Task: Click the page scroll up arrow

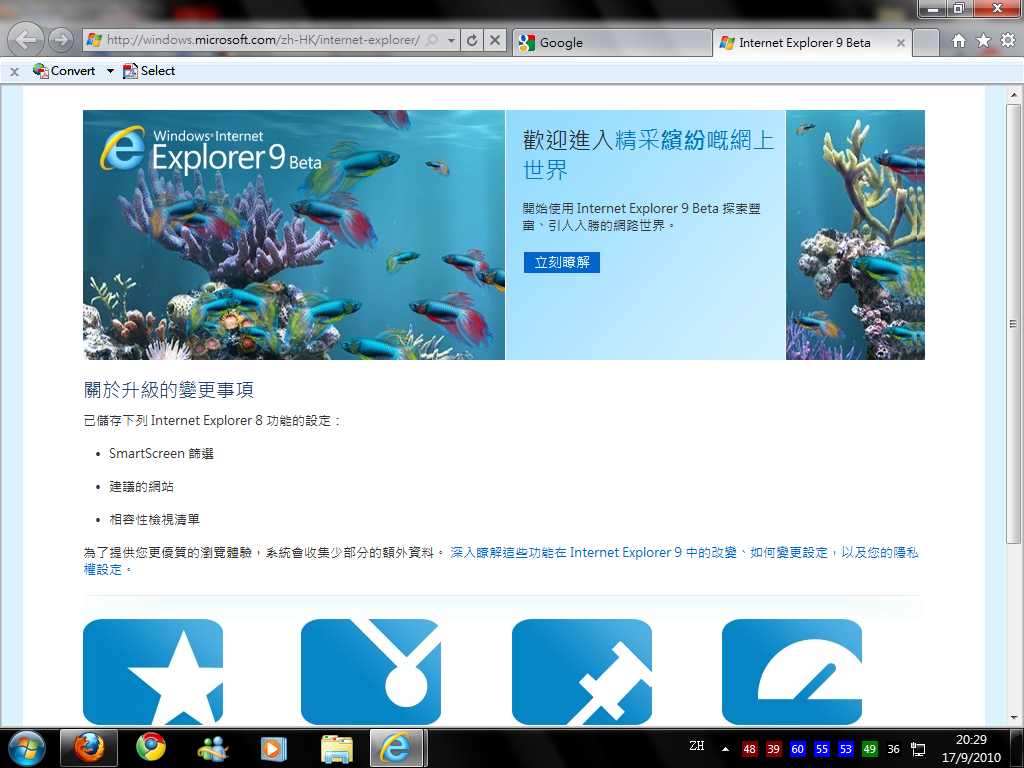Action: (x=1014, y=95)
